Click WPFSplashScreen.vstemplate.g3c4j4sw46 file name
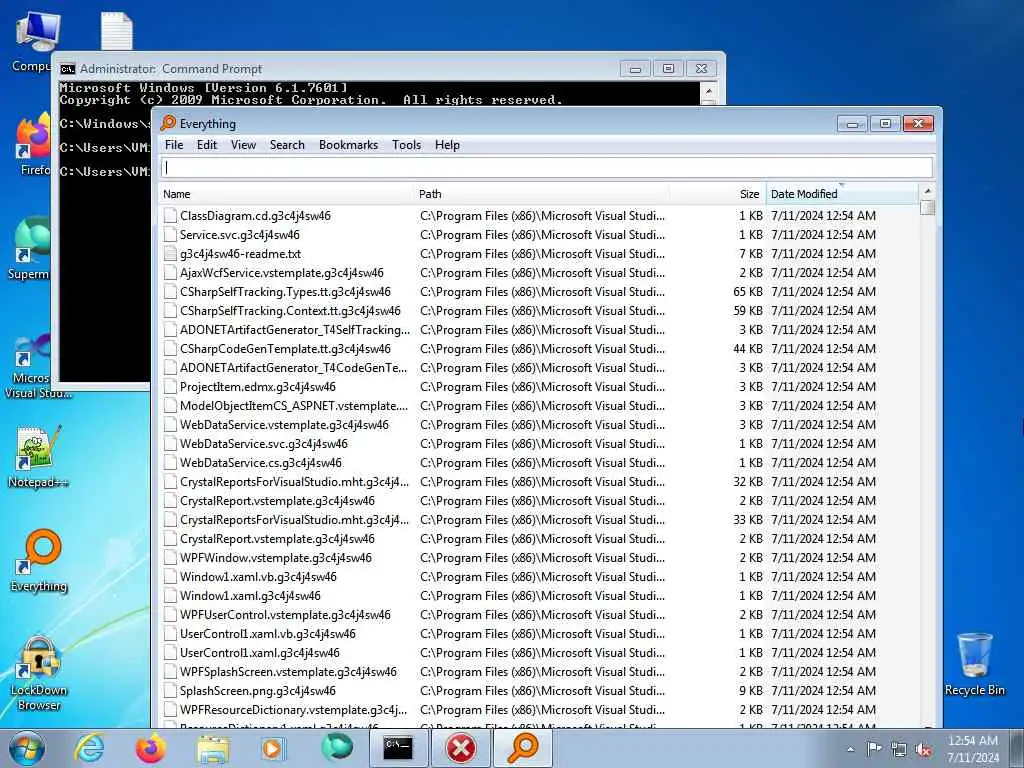Viewport: 1024px width, 768px height. coord(288,671)
